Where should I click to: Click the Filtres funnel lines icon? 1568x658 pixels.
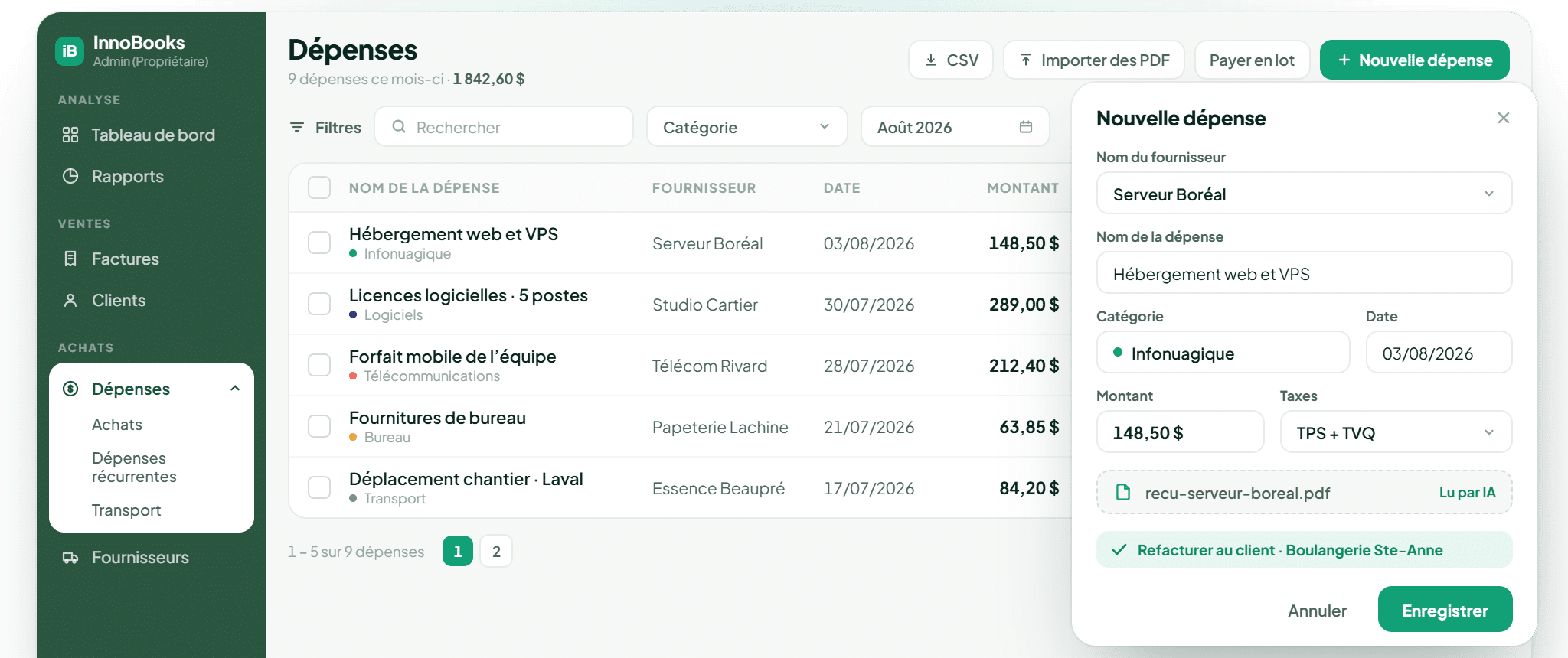[x=297, y=127]
